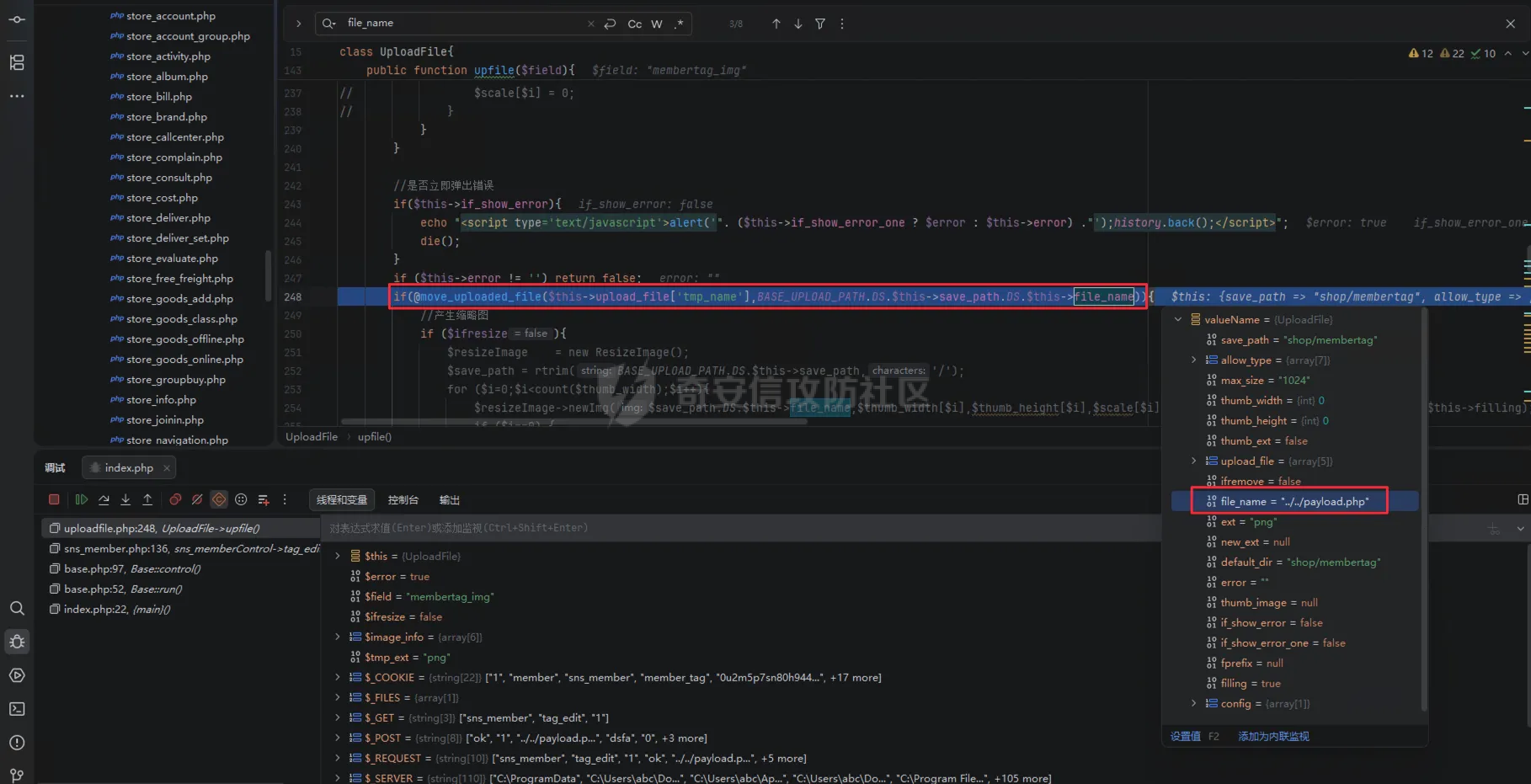Expand the $_POST variable node
This screenshot has width=1531, height=784.
[338, 738]
